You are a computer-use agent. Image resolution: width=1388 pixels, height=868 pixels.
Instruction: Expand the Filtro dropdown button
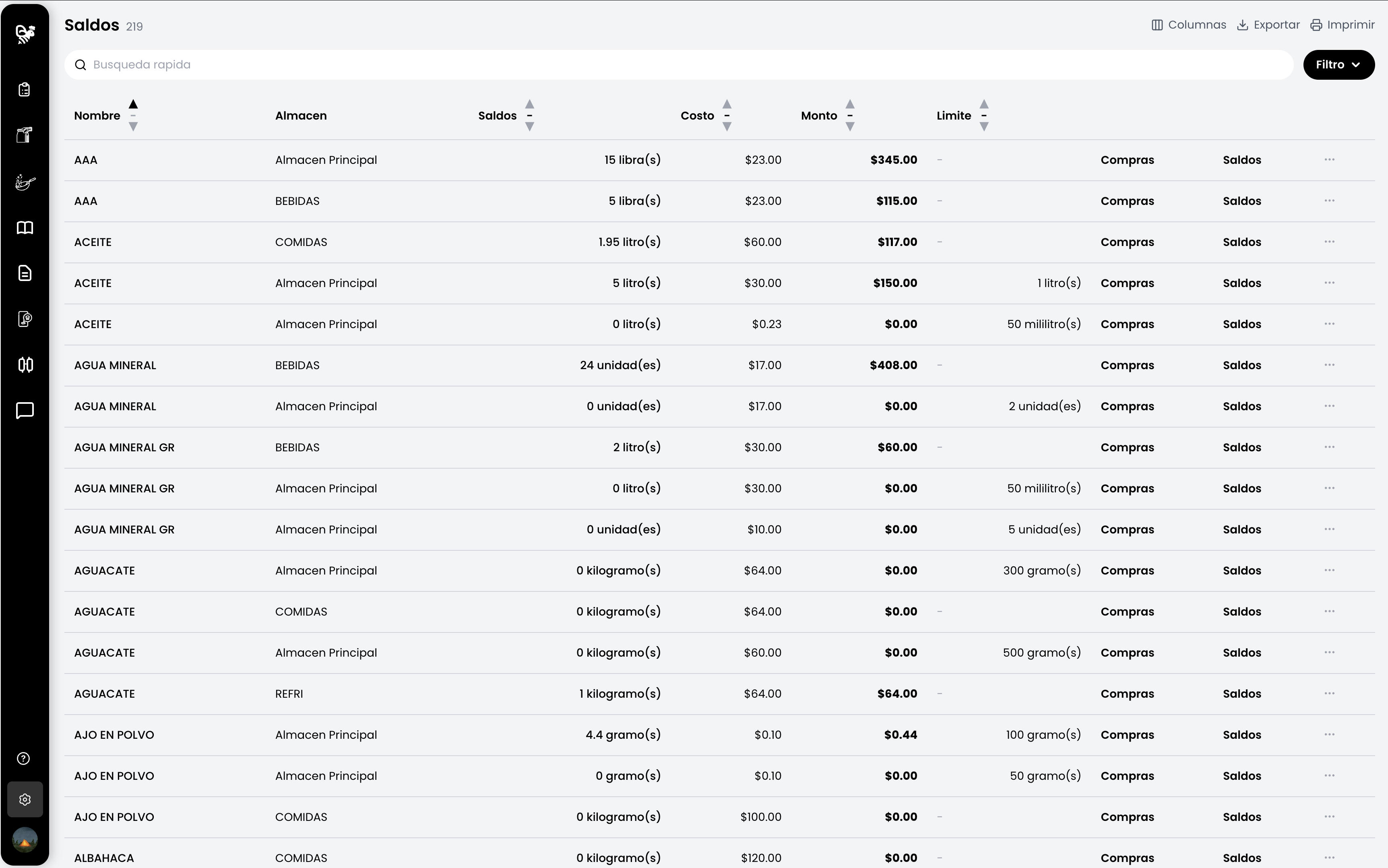coord(1338,65)
